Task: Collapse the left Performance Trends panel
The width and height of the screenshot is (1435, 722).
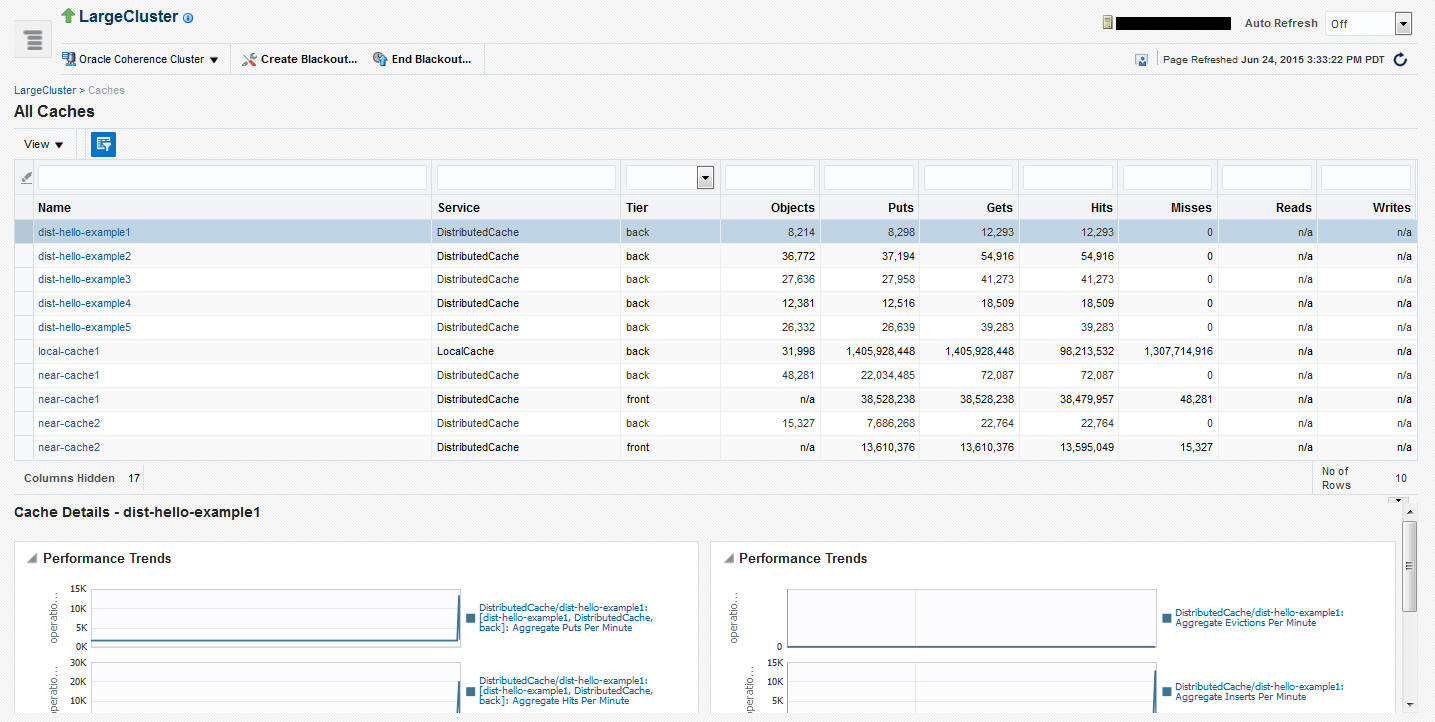Action: (x=31, y=558)
